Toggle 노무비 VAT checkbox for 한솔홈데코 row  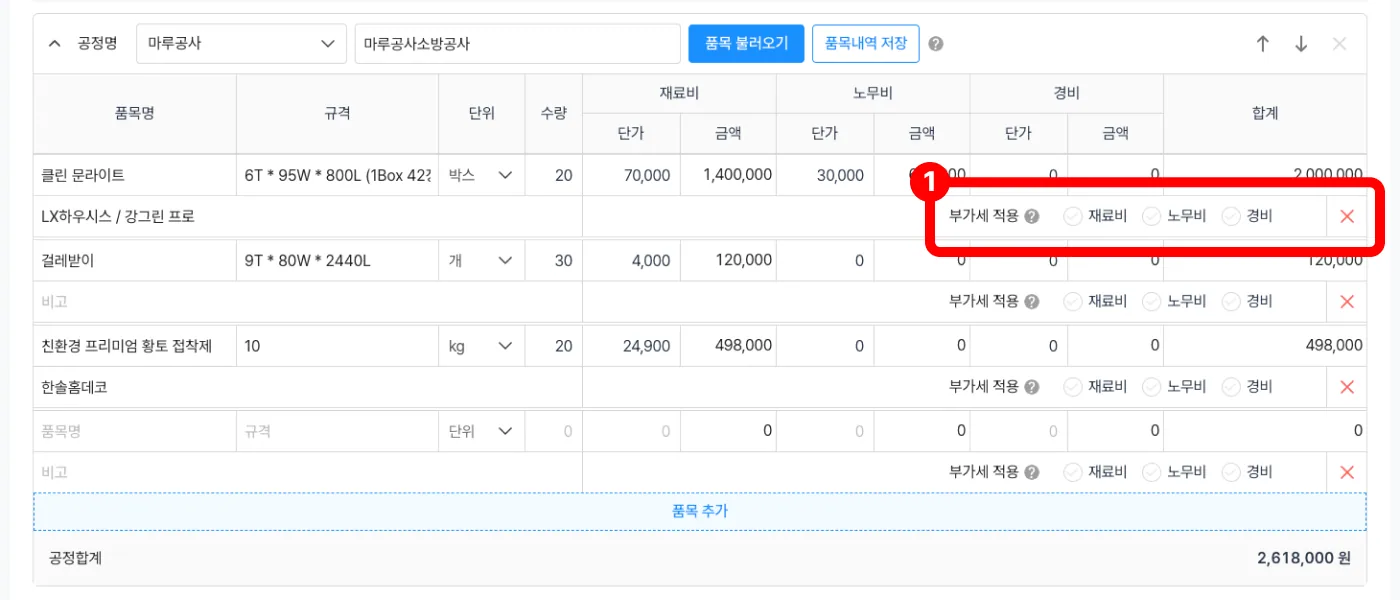click(x=1152, y=387)
